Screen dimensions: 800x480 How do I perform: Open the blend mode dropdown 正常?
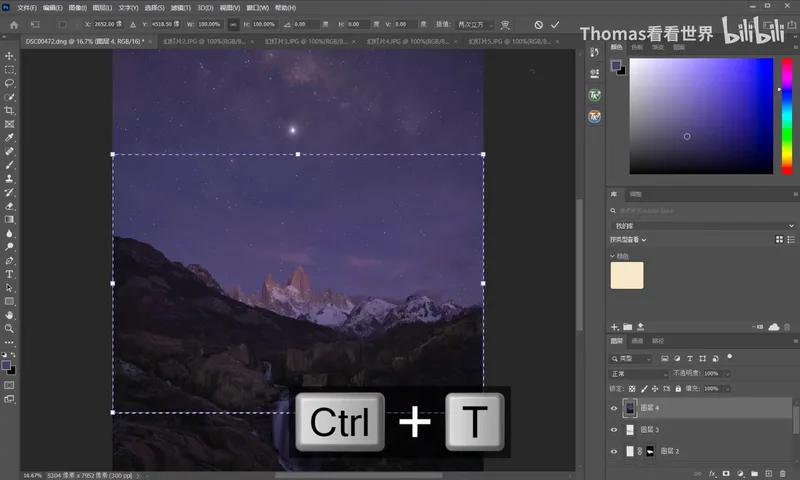tap(639, 374)
